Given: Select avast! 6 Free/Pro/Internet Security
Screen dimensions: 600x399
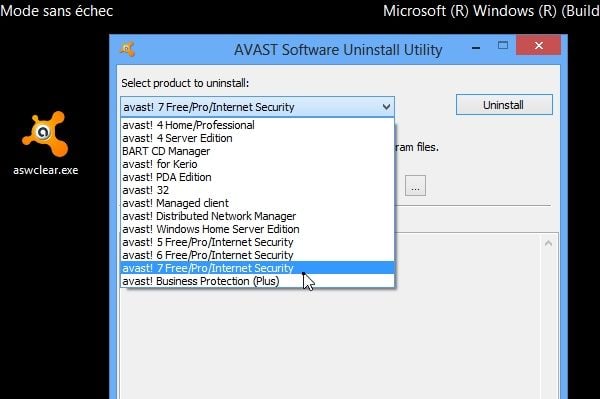Looking at the screenshot, I should click(x=257, y=255).
